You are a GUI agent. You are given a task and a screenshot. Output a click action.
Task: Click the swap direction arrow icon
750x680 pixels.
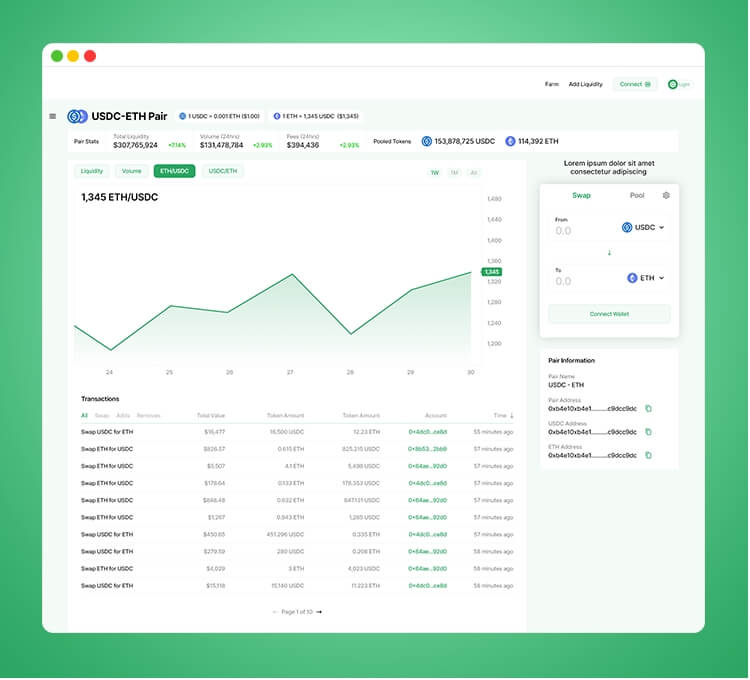pos(609,253)
